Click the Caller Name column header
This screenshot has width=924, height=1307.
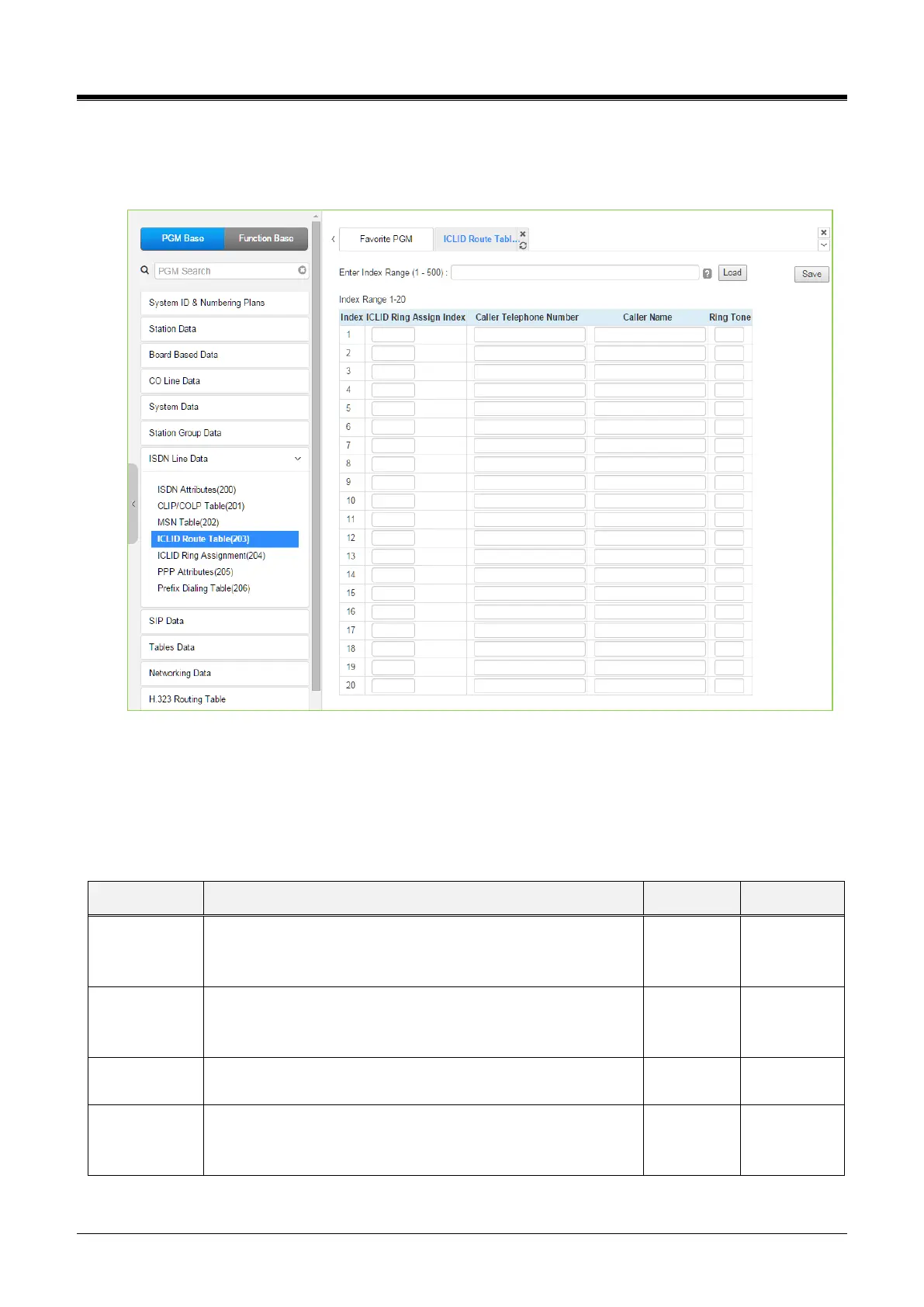648,317
